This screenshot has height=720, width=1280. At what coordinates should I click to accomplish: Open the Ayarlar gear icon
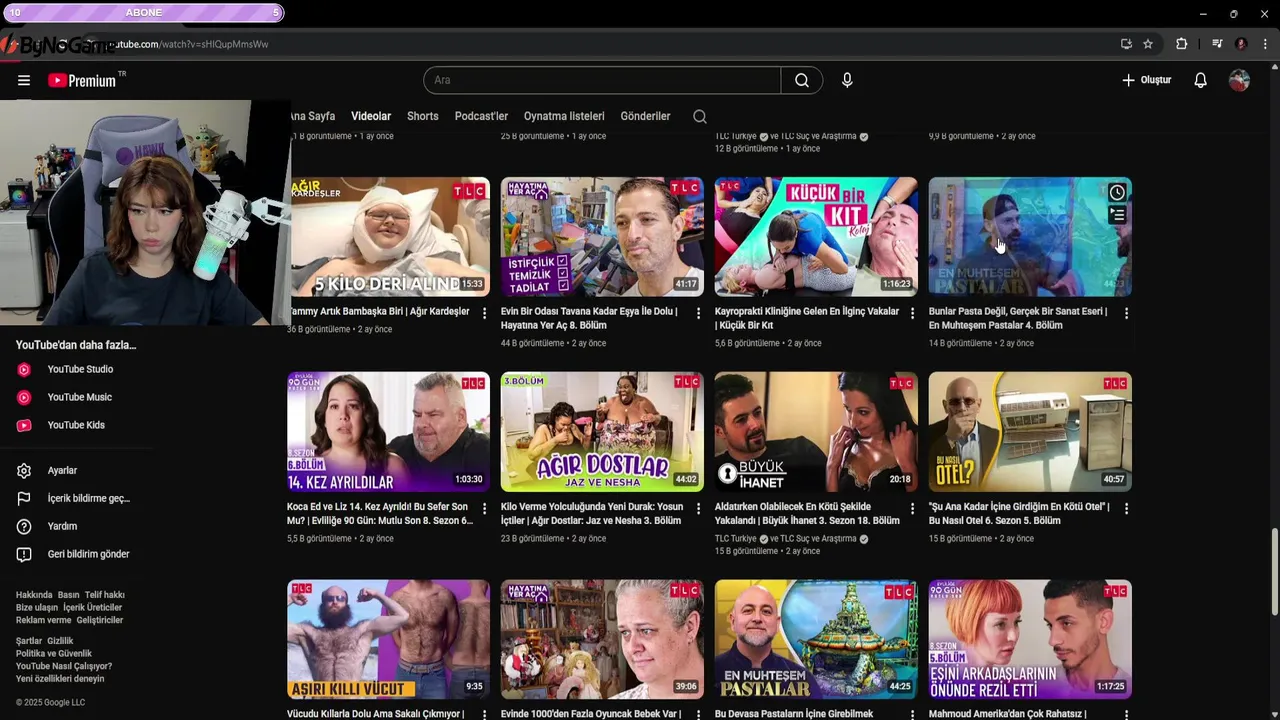pos(24,470)
